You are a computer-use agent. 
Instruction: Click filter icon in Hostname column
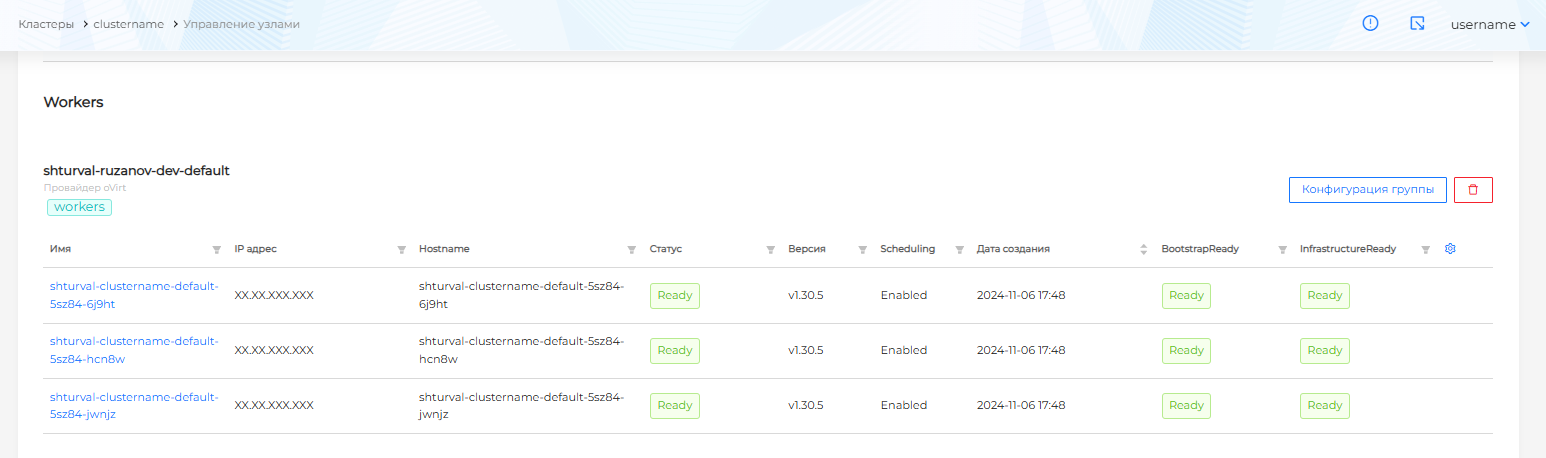click(x=631, y=250)
